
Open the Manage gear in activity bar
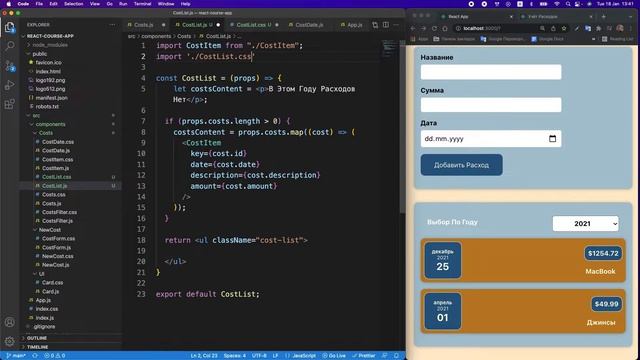click(9, 341)
